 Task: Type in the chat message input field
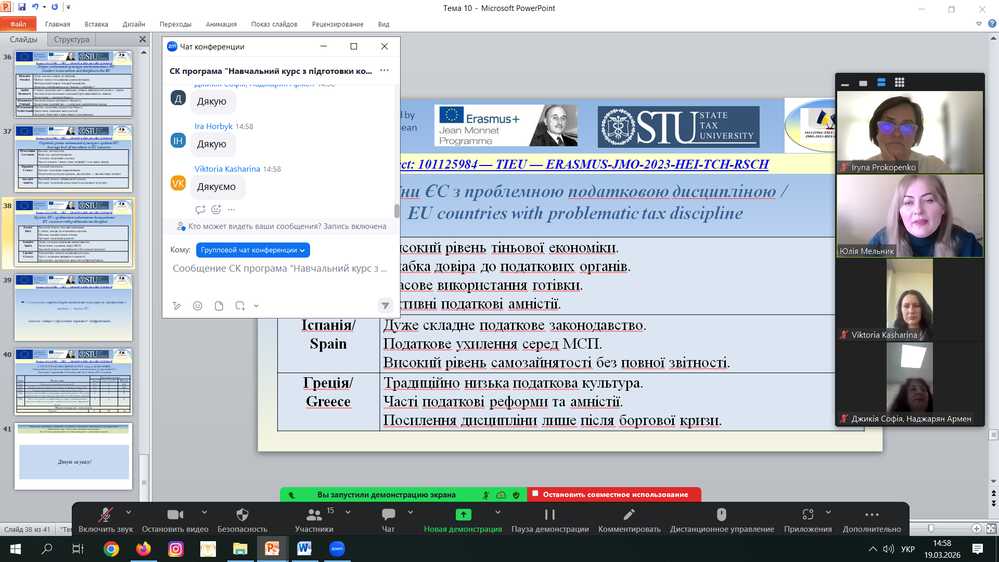tap(280, 269)
